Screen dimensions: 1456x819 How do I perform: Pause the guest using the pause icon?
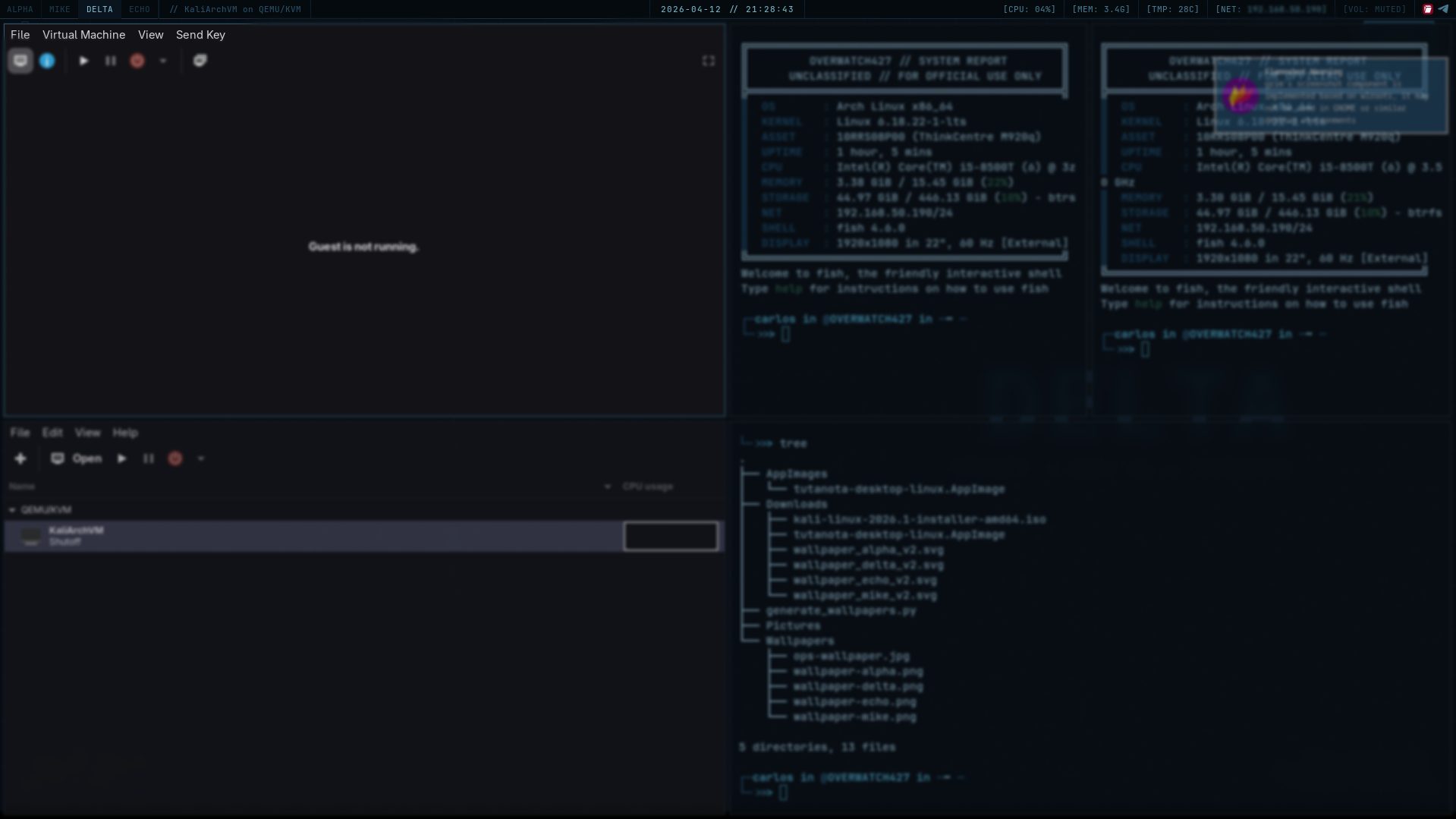click(x=111, y=61)
